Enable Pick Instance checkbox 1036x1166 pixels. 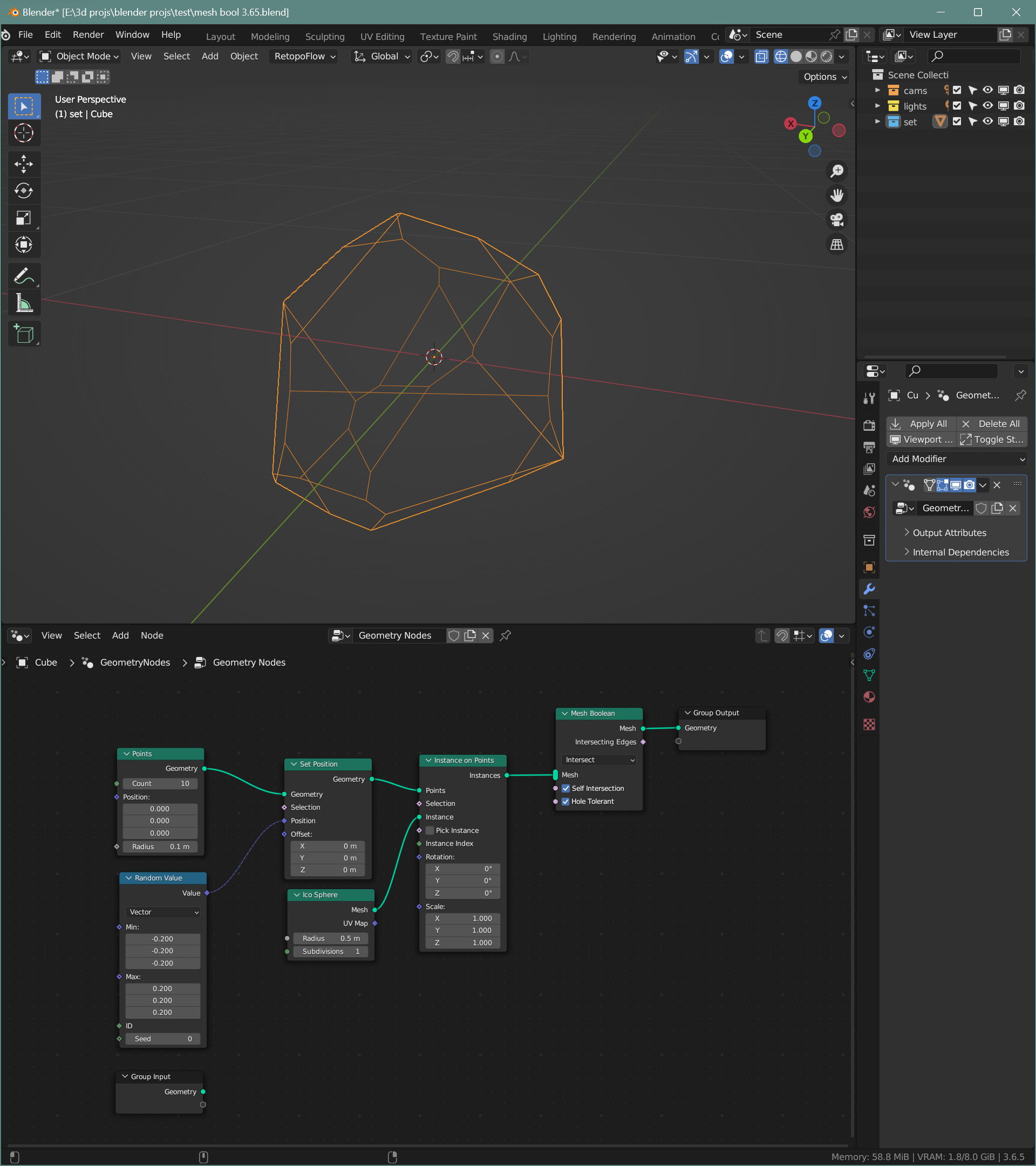coord(430,831)
